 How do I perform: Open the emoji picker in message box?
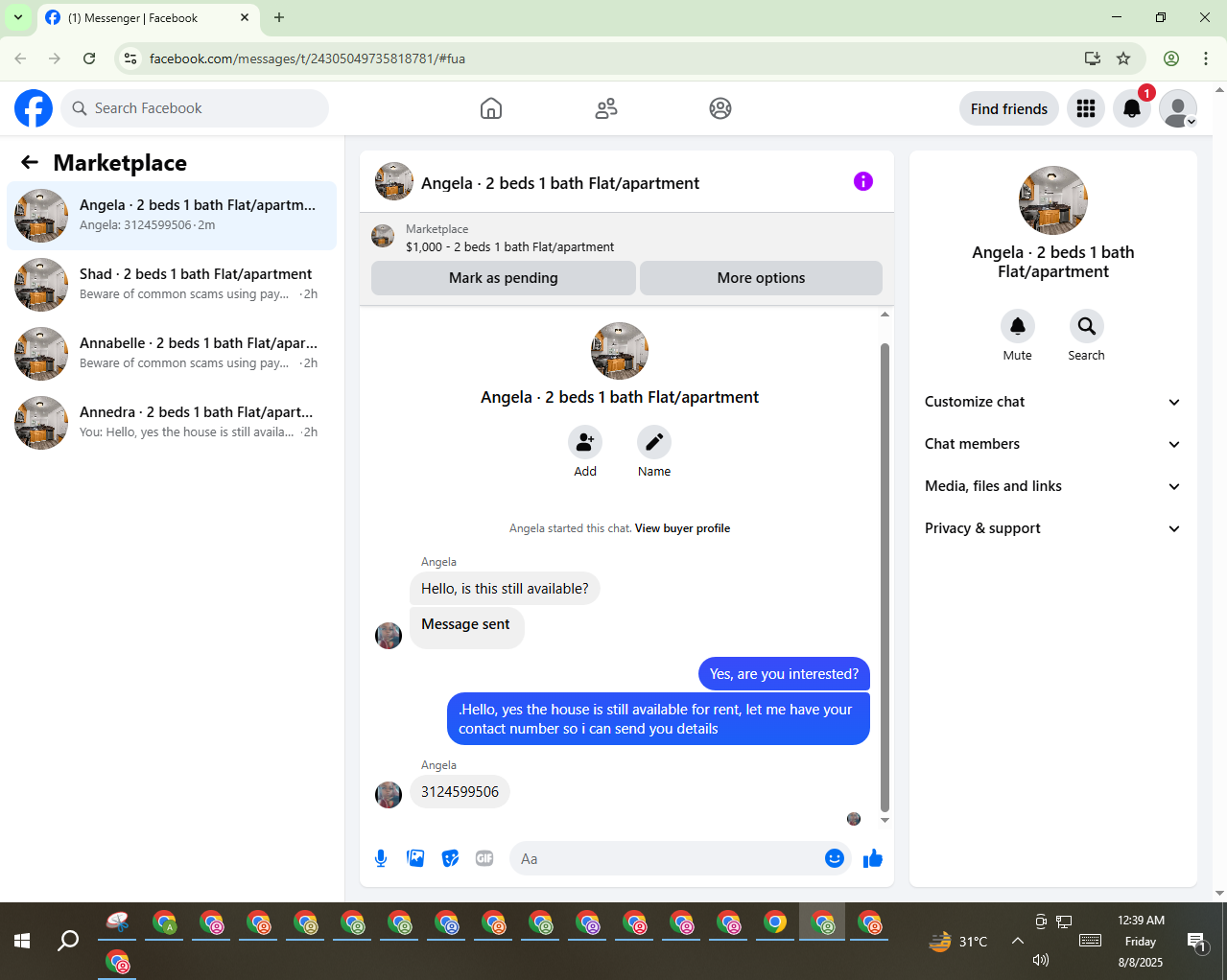835,858
